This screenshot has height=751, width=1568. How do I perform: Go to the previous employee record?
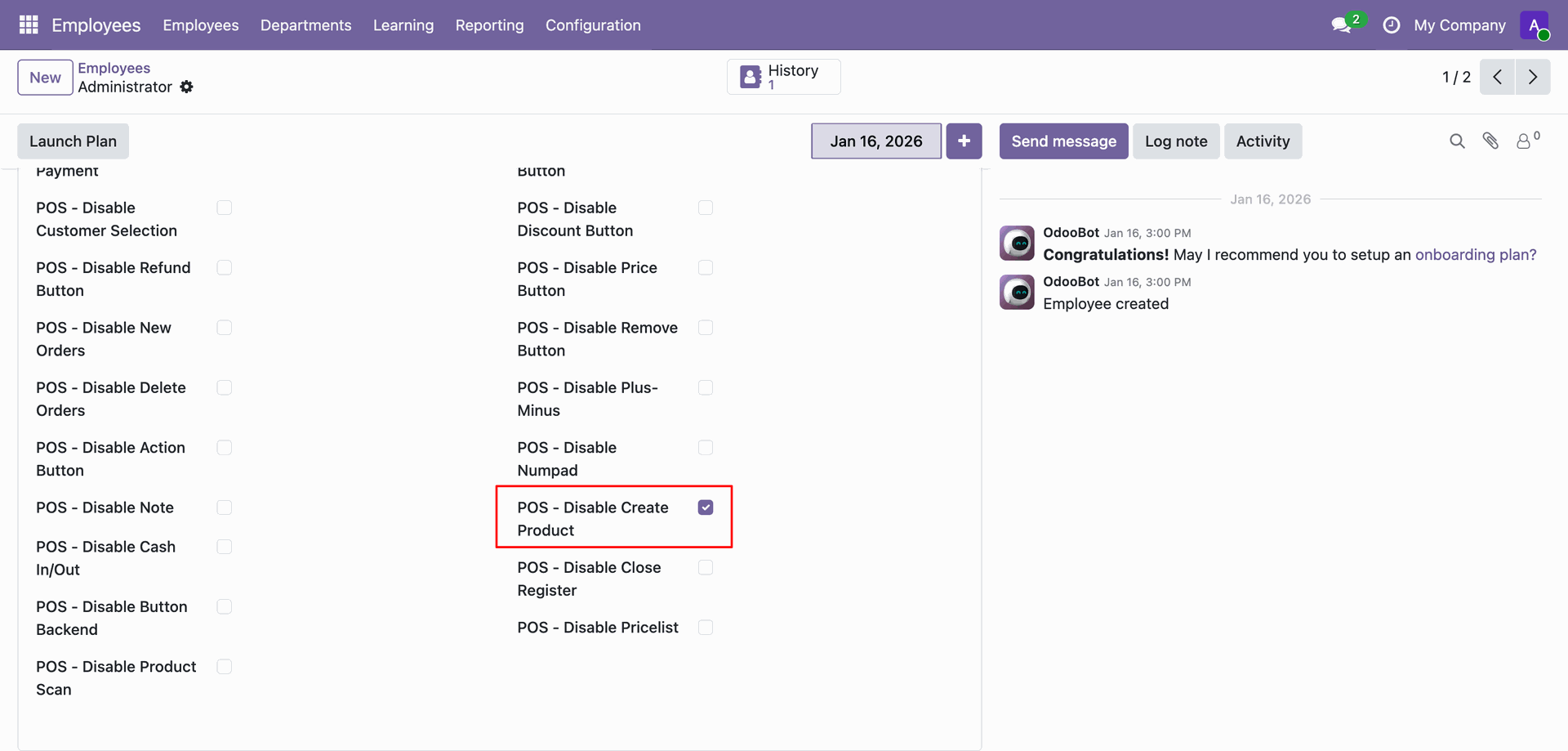coord(1497,77)
